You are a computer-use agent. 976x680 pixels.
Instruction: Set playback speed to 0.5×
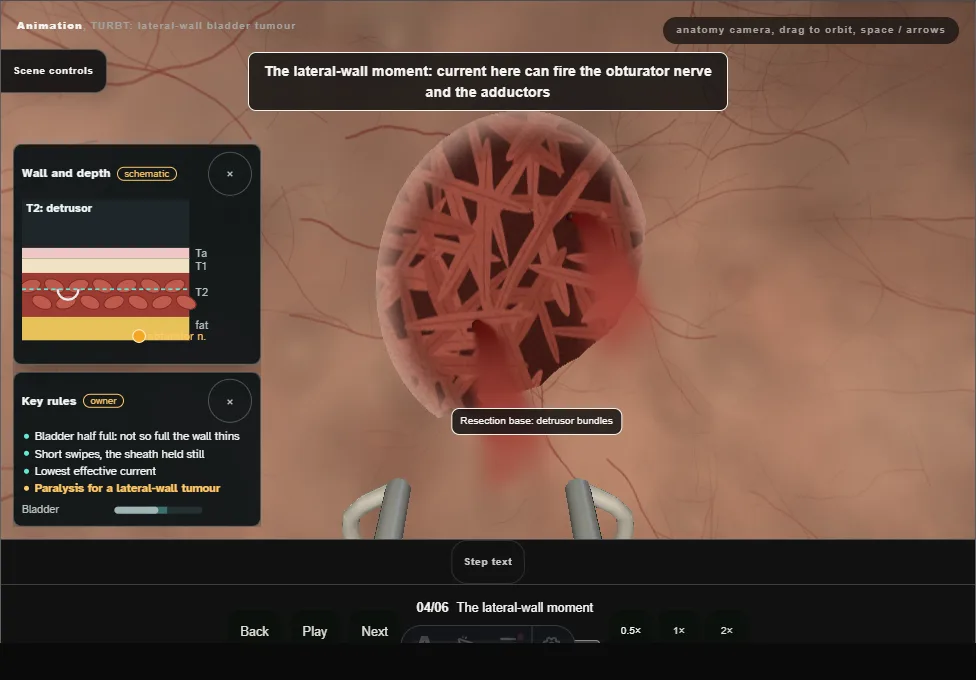tap(631, 630)
